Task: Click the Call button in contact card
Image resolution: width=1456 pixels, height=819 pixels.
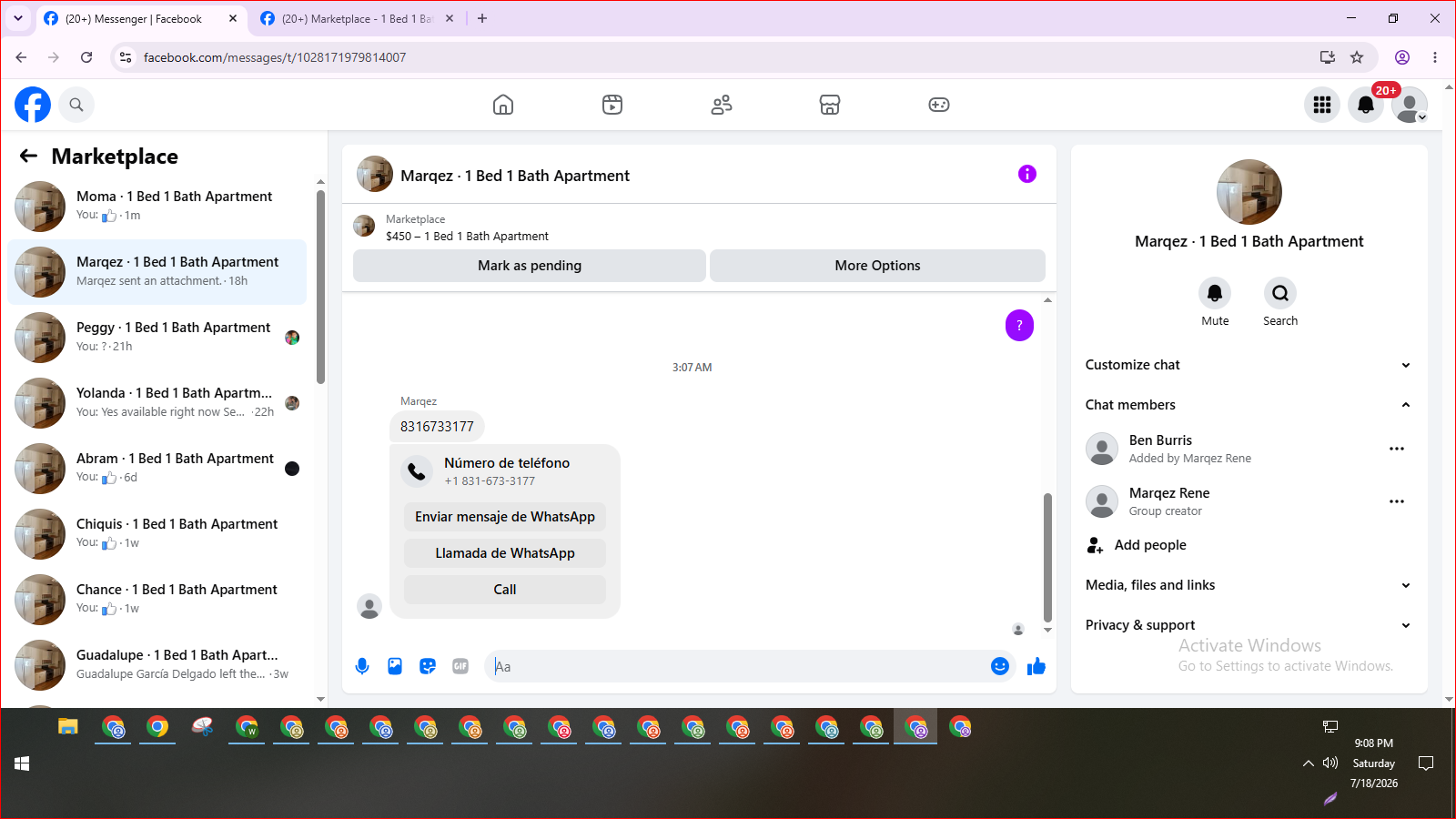Action: click(505, 590)
